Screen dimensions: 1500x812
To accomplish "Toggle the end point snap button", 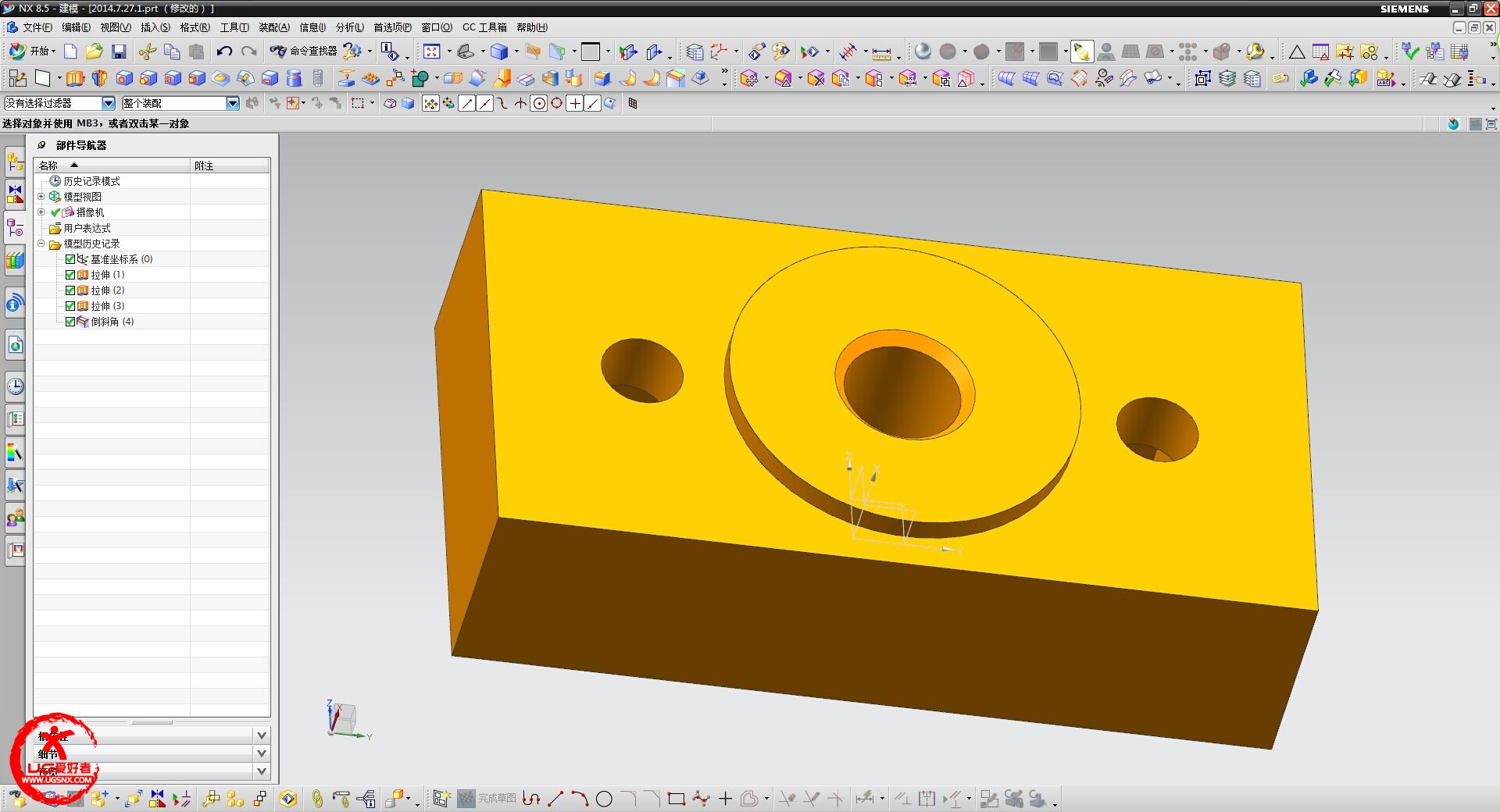I will [x=467, y=103].
